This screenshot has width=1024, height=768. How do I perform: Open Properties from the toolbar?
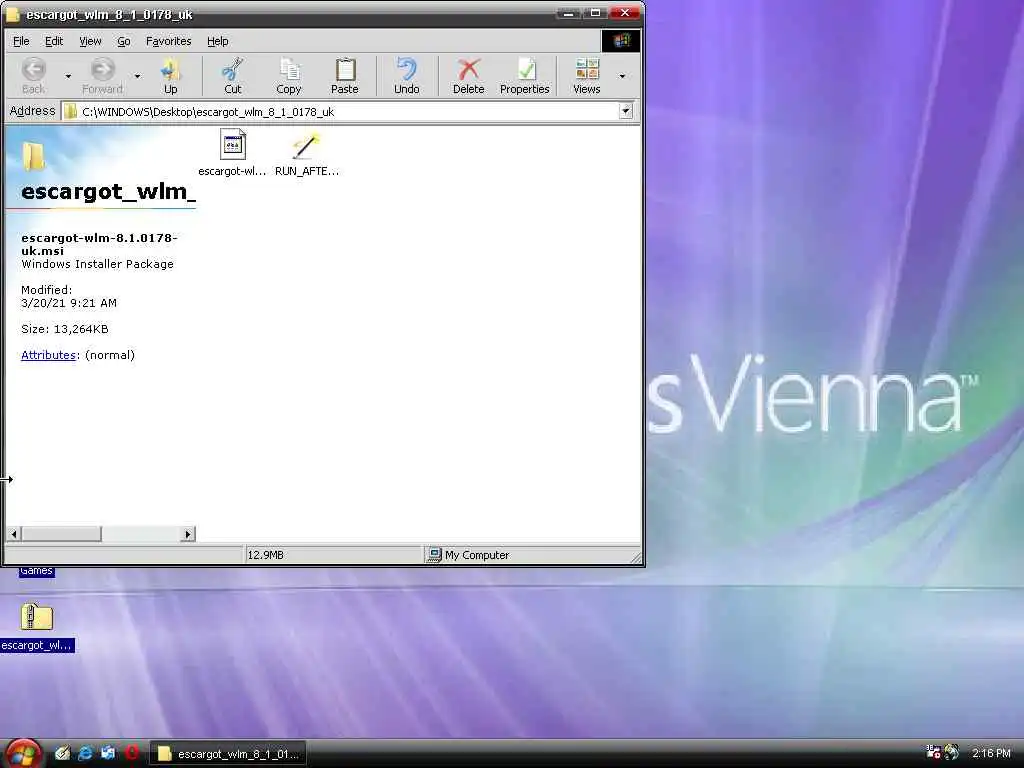click(524, 76)
